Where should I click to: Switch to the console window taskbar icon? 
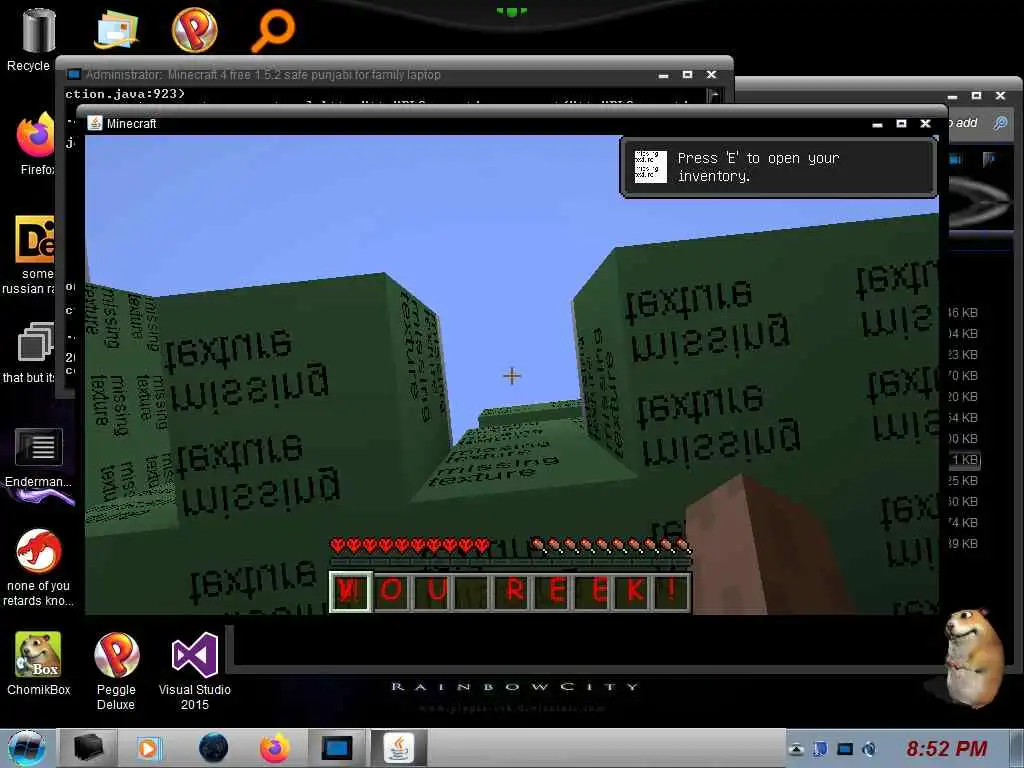click(x=337, y=748)
